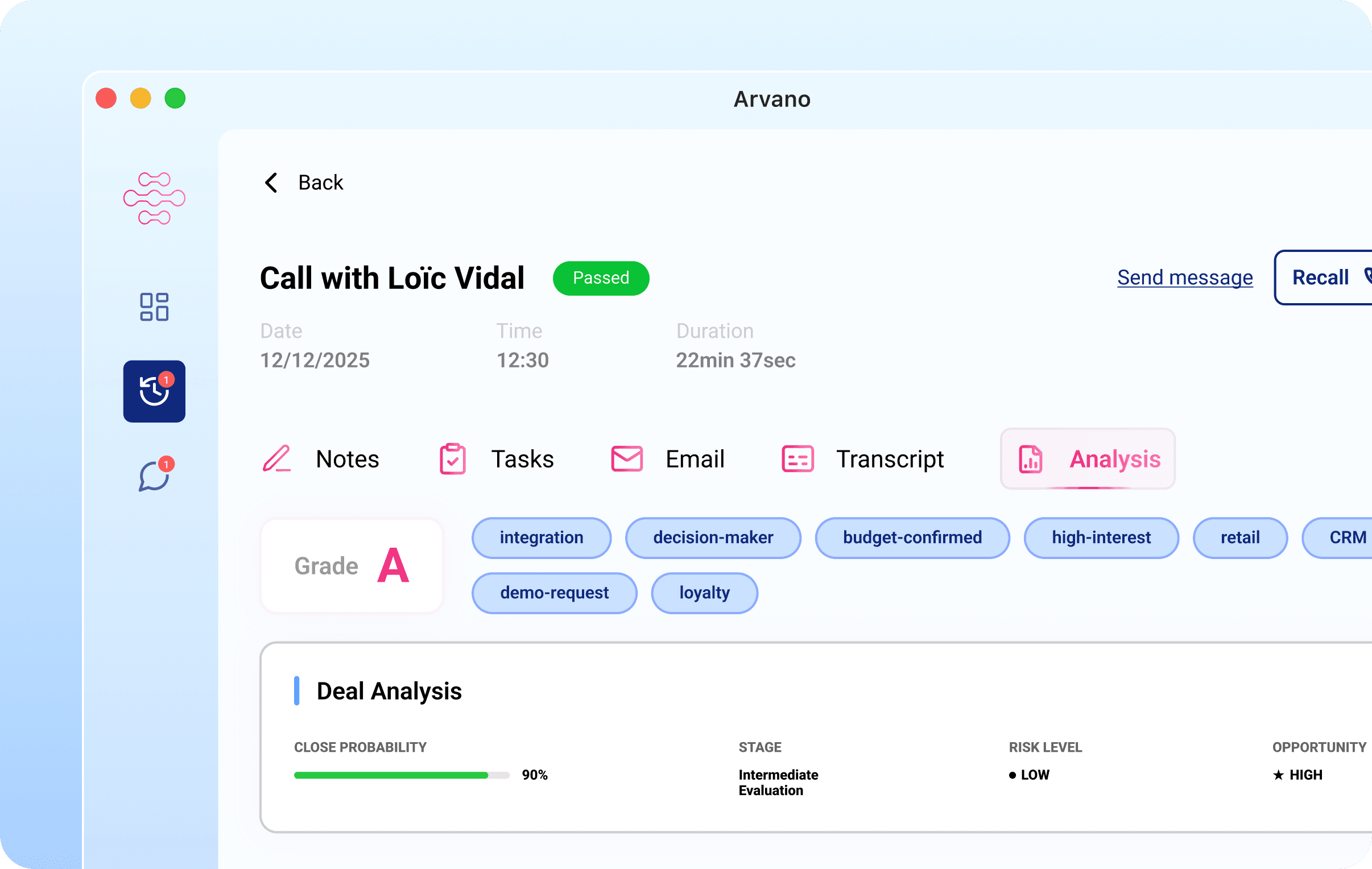This screenshot has height=869, width=1372.
Task: Click the decision-maker tag chip
Action: (x=713, y=537)
